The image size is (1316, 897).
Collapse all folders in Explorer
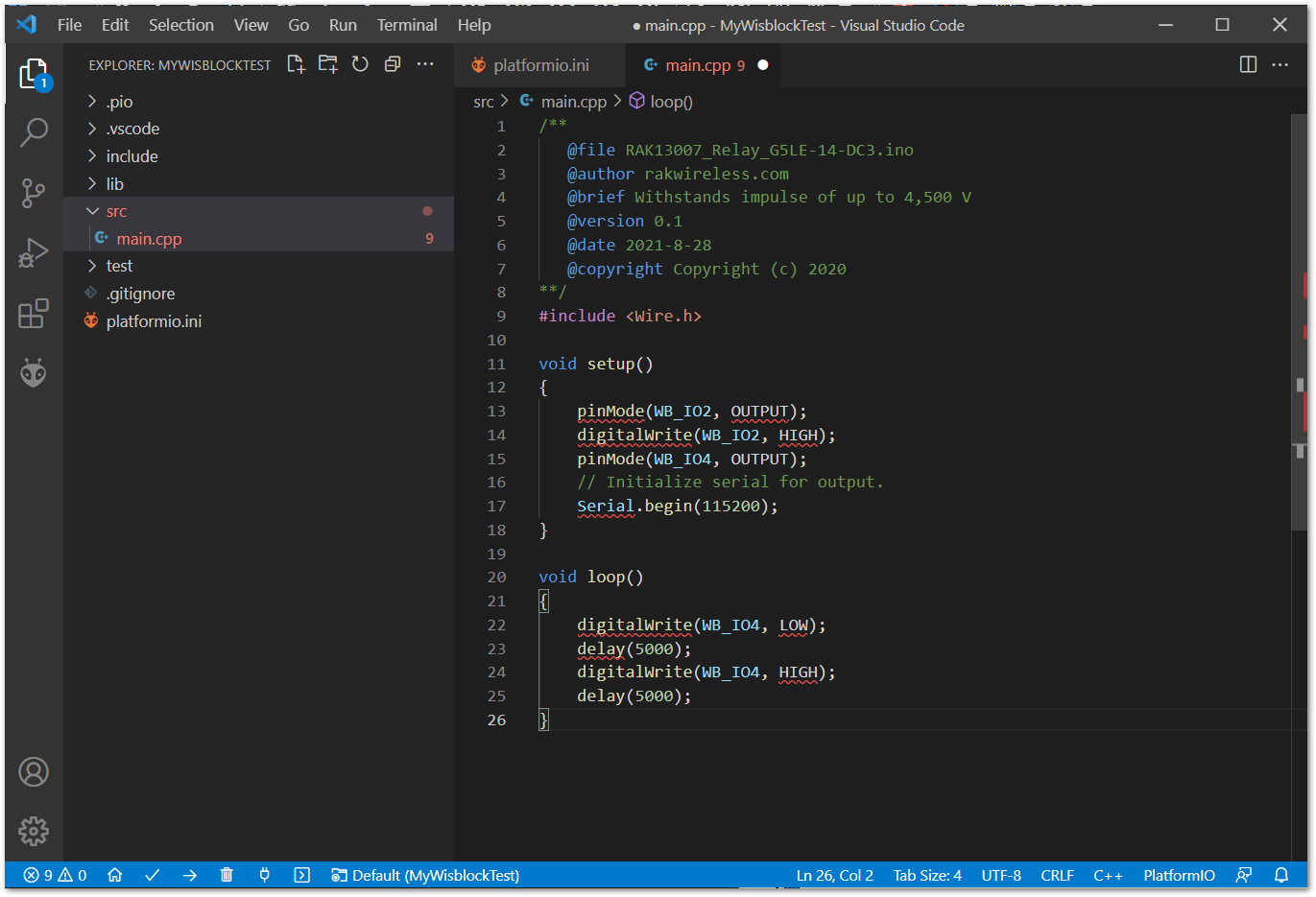point(393,64)
